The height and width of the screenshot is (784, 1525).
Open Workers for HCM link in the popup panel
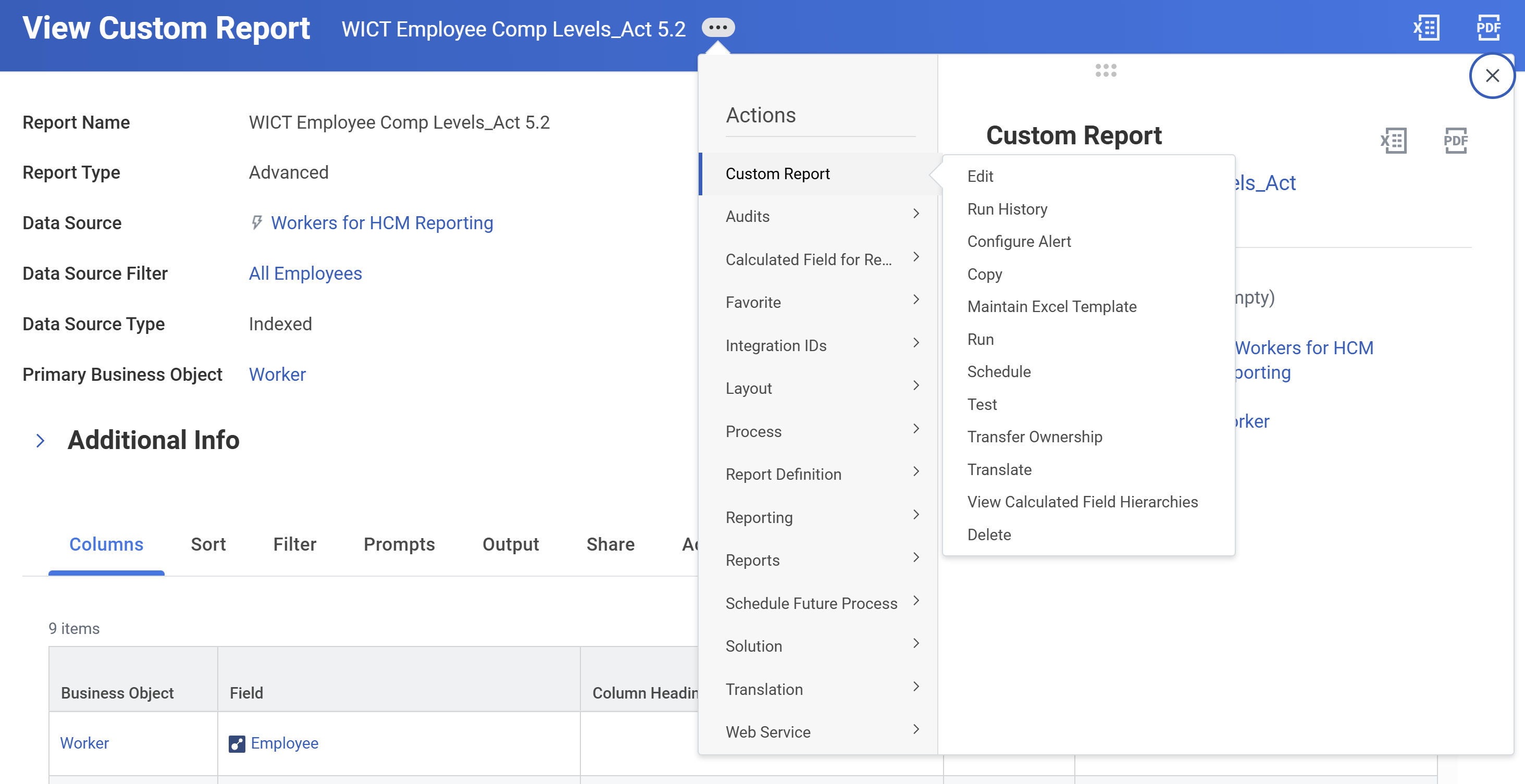[1304, 360]
